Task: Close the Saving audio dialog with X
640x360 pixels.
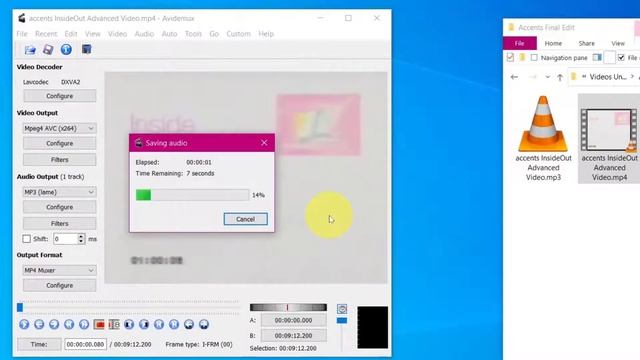Action: pos(264,142)
